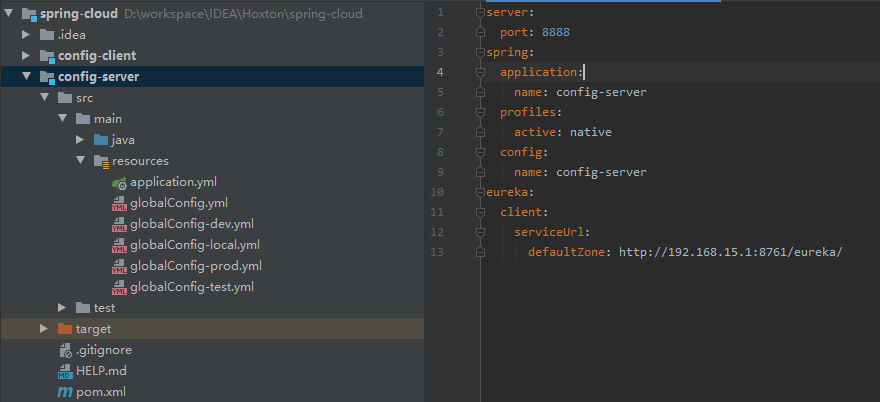Expand the target folder arrow

[x=44, y=328]
